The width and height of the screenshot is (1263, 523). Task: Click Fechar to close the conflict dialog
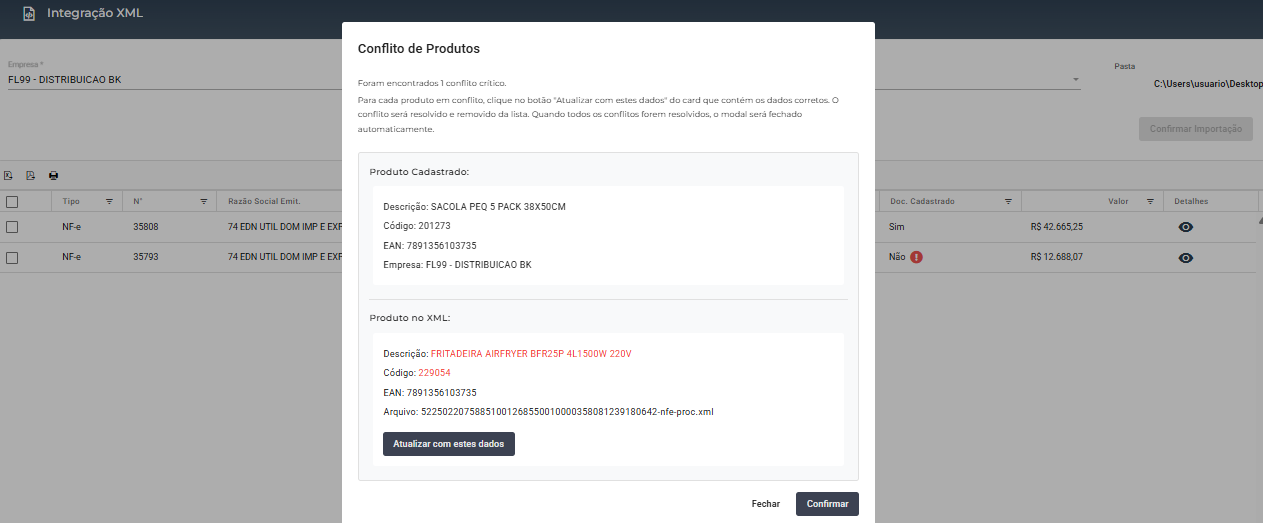coord(765,504)
